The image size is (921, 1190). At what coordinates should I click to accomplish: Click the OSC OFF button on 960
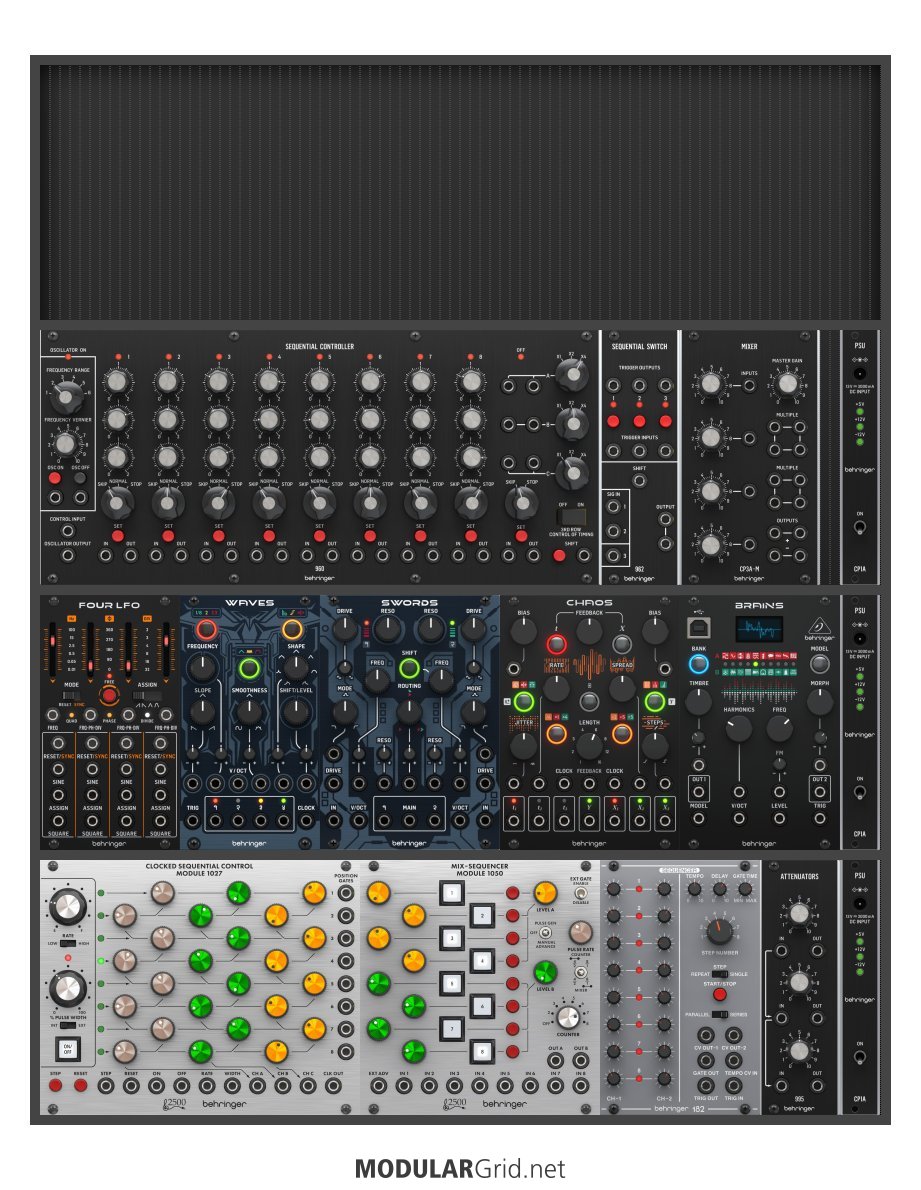pyautogui.click(x=80, y=478)
